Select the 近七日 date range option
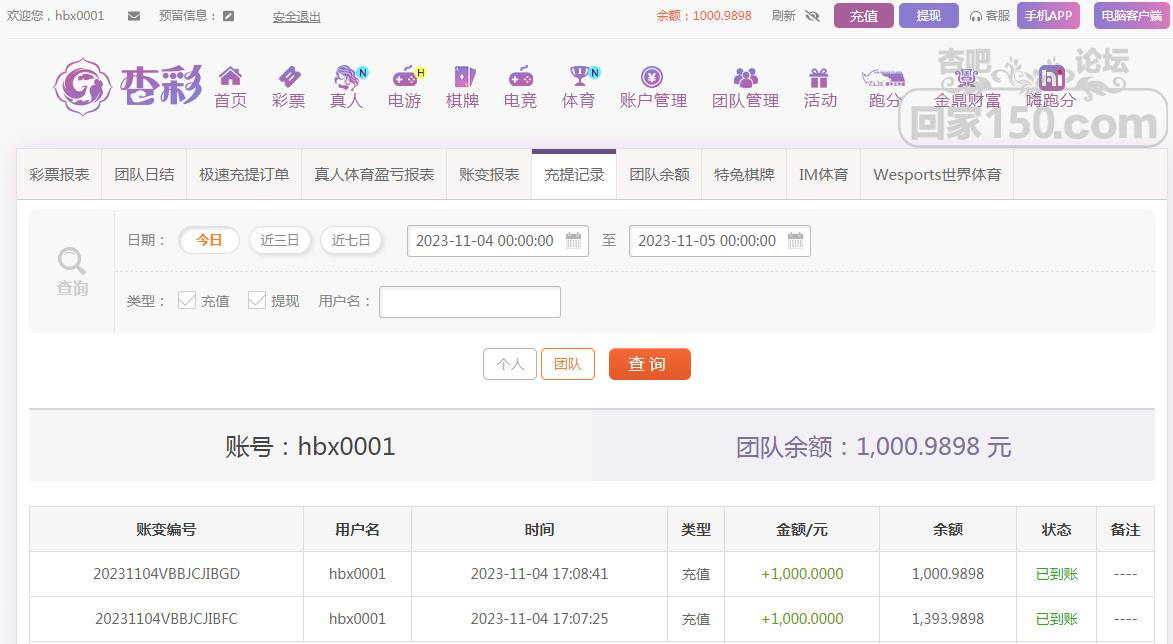The image size is (1173, 644). pos(351,240)
